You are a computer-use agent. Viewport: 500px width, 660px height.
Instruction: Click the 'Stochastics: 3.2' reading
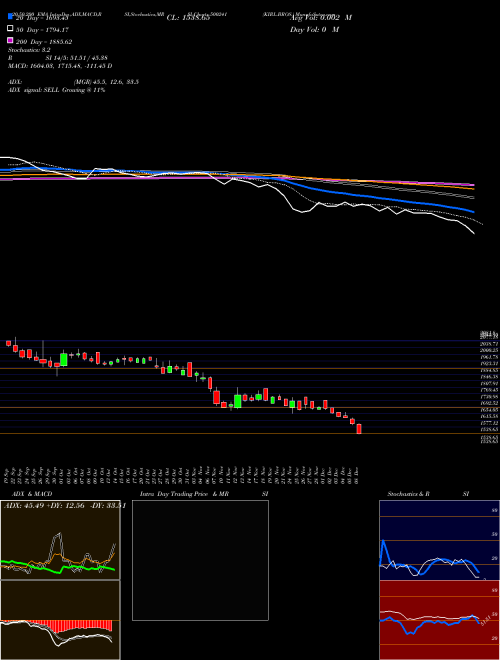click(x=29, y=50)
